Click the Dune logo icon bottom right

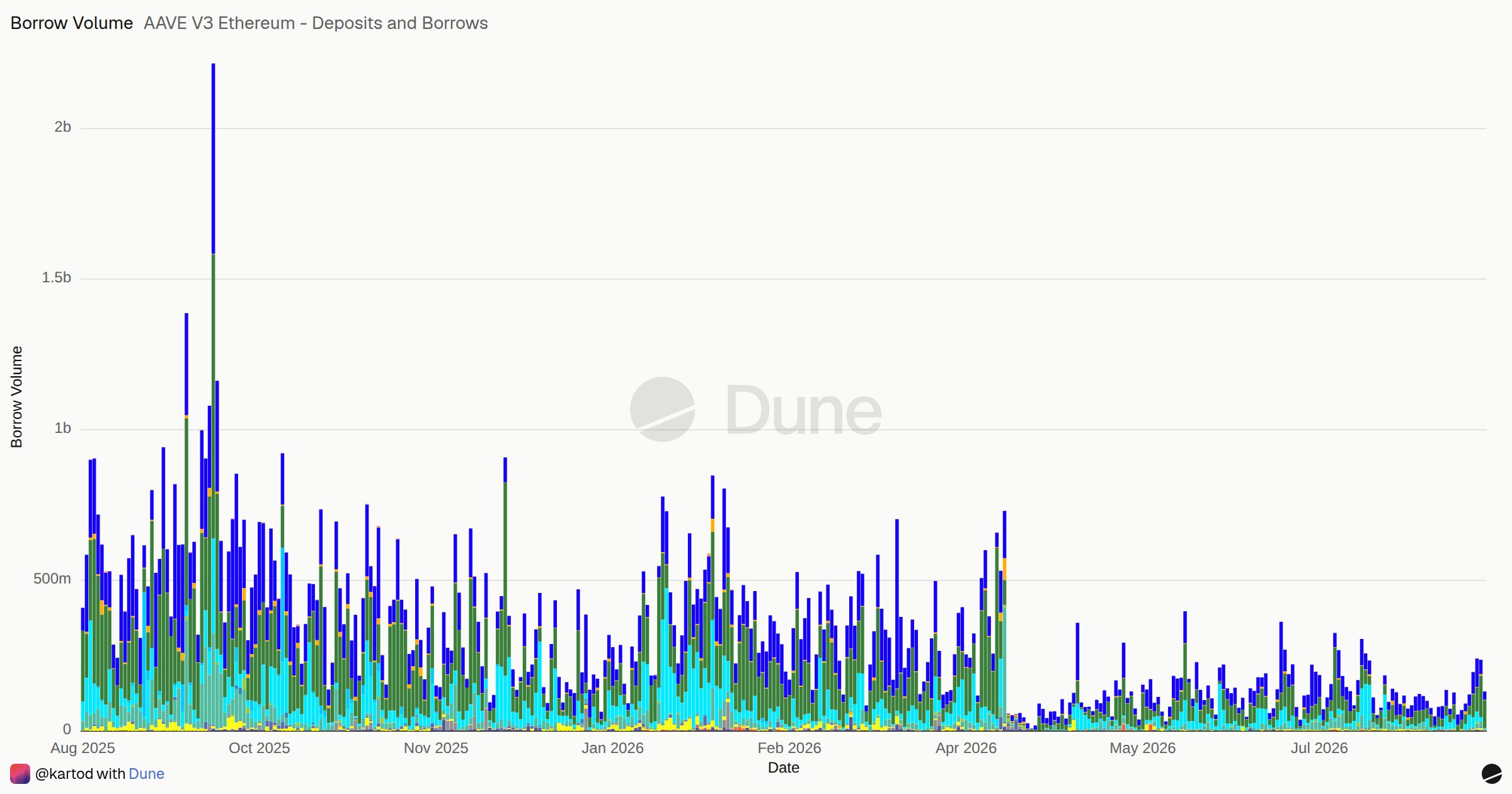click(1491, 774)
